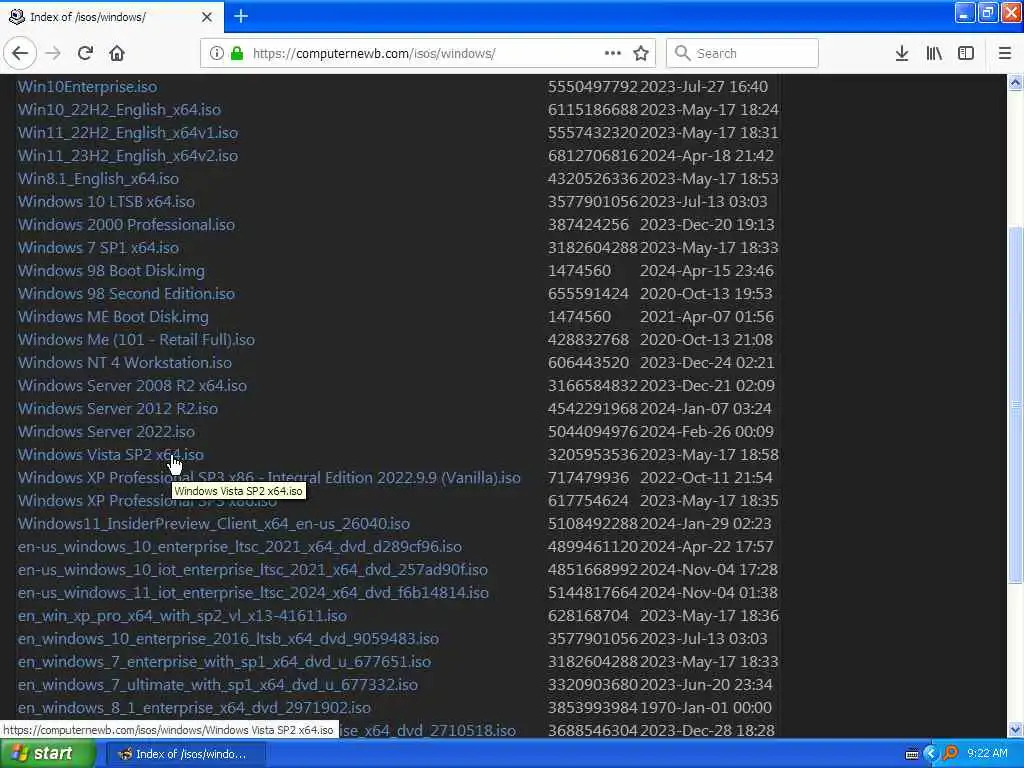Click en-us_windows_10_iot_enterprise_ltsc_2021 257ad90f iso
This screenshot has width=1024, height=768.
pos(253,569)
